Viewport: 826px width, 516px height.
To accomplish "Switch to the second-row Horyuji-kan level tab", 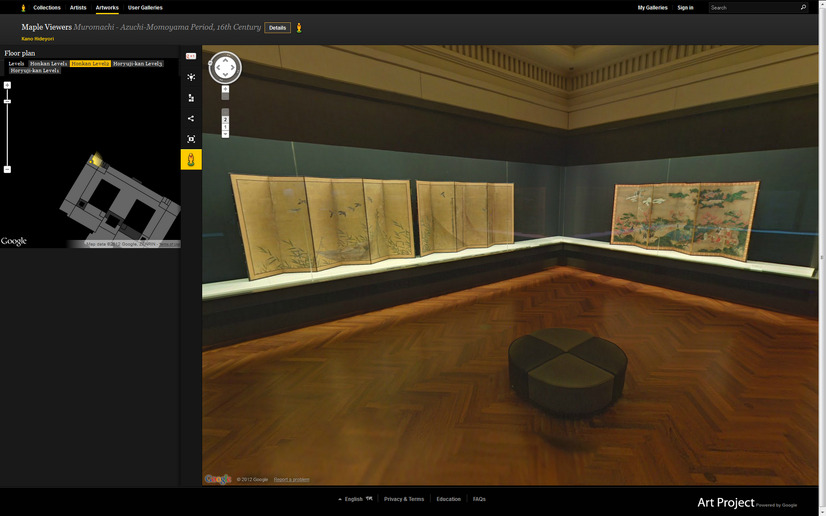I will coord(35,71).
